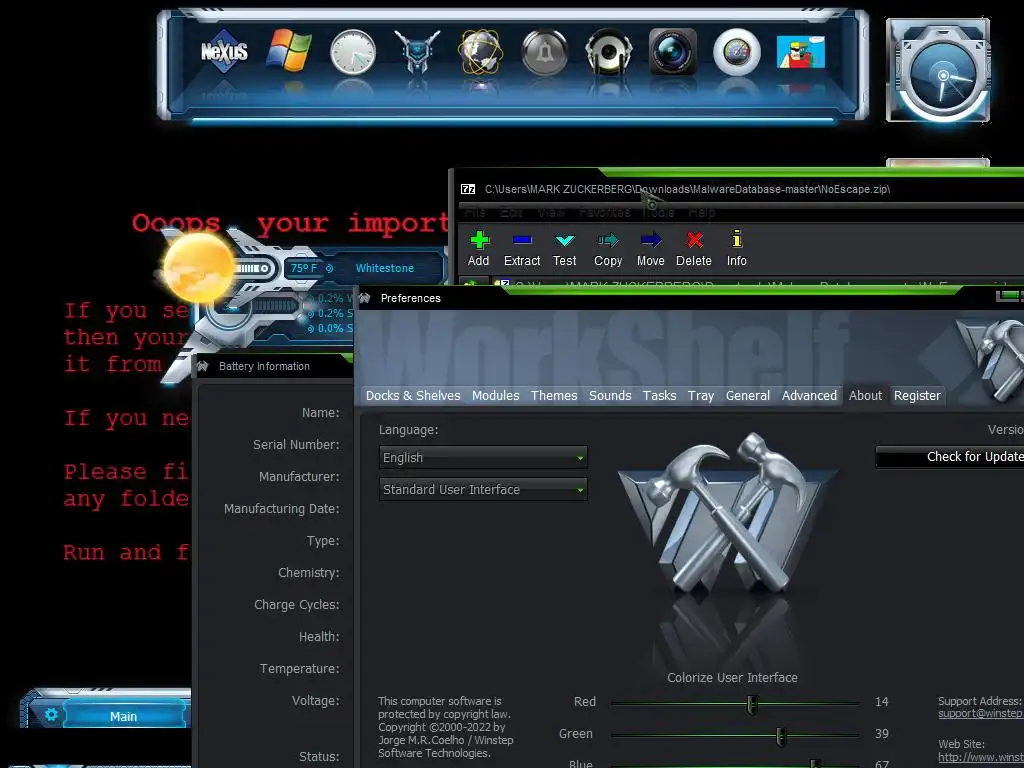
Task: Click the Add icon in 7-Zip toolbar
Action: [x=479, y=249]
